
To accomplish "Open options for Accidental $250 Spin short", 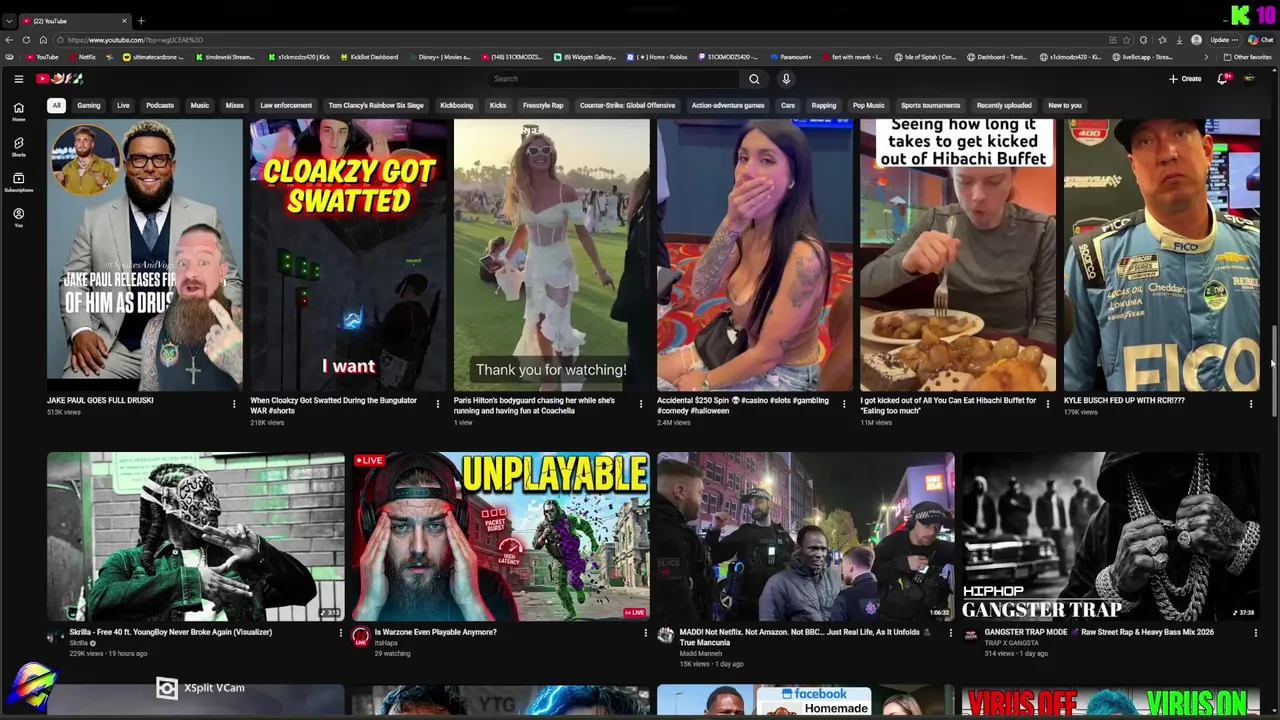I will pos(844,404).
